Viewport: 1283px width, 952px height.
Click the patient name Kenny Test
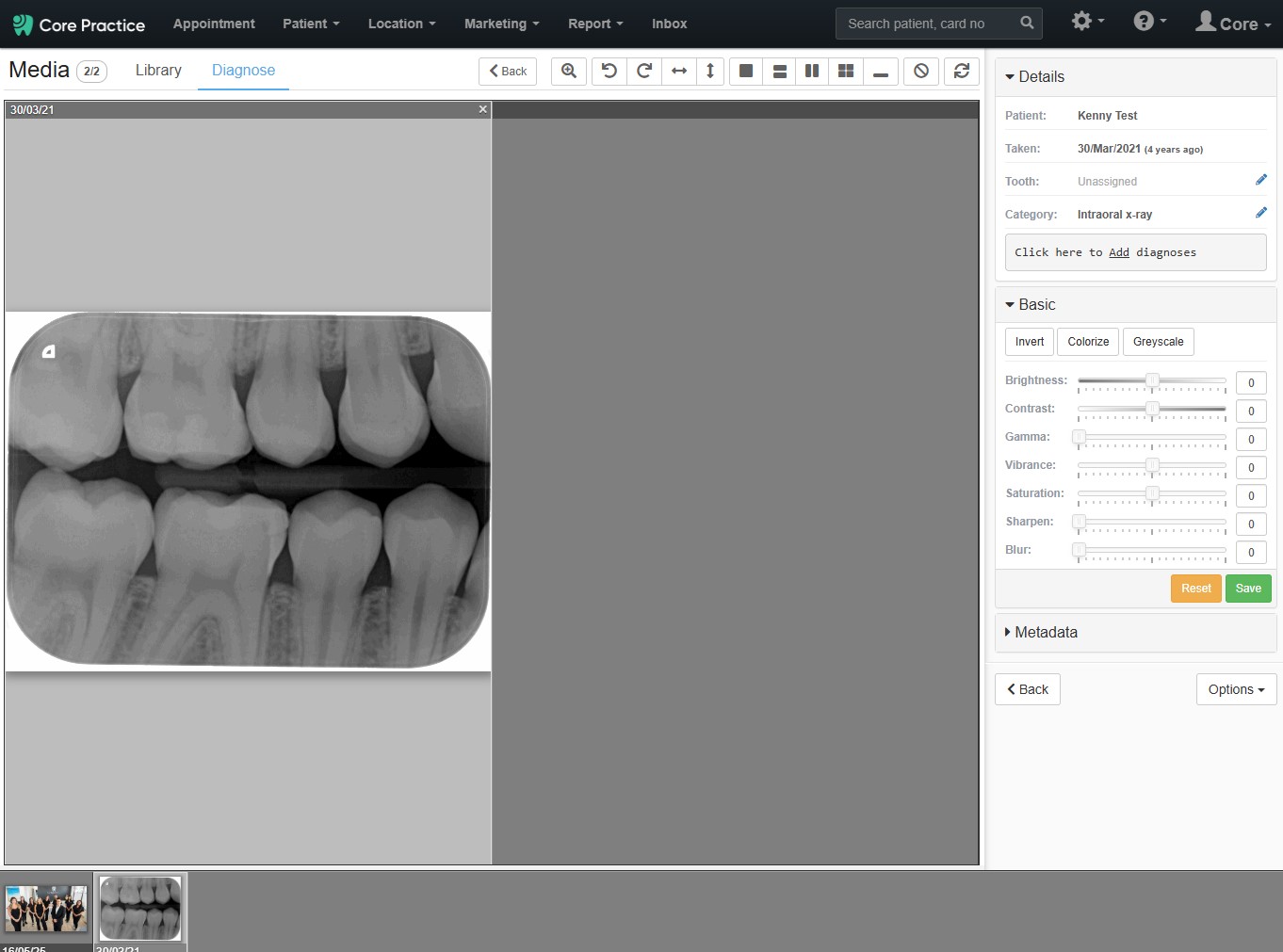(1107, 116)
